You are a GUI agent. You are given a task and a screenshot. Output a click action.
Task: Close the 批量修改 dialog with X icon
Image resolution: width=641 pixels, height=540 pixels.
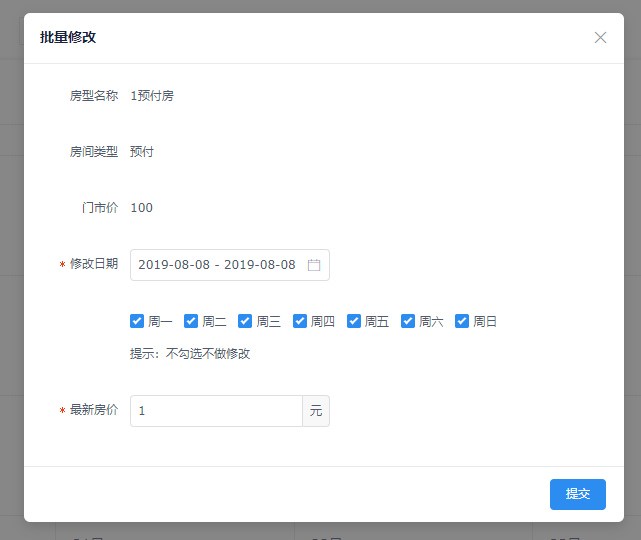(x=600, y=38)
